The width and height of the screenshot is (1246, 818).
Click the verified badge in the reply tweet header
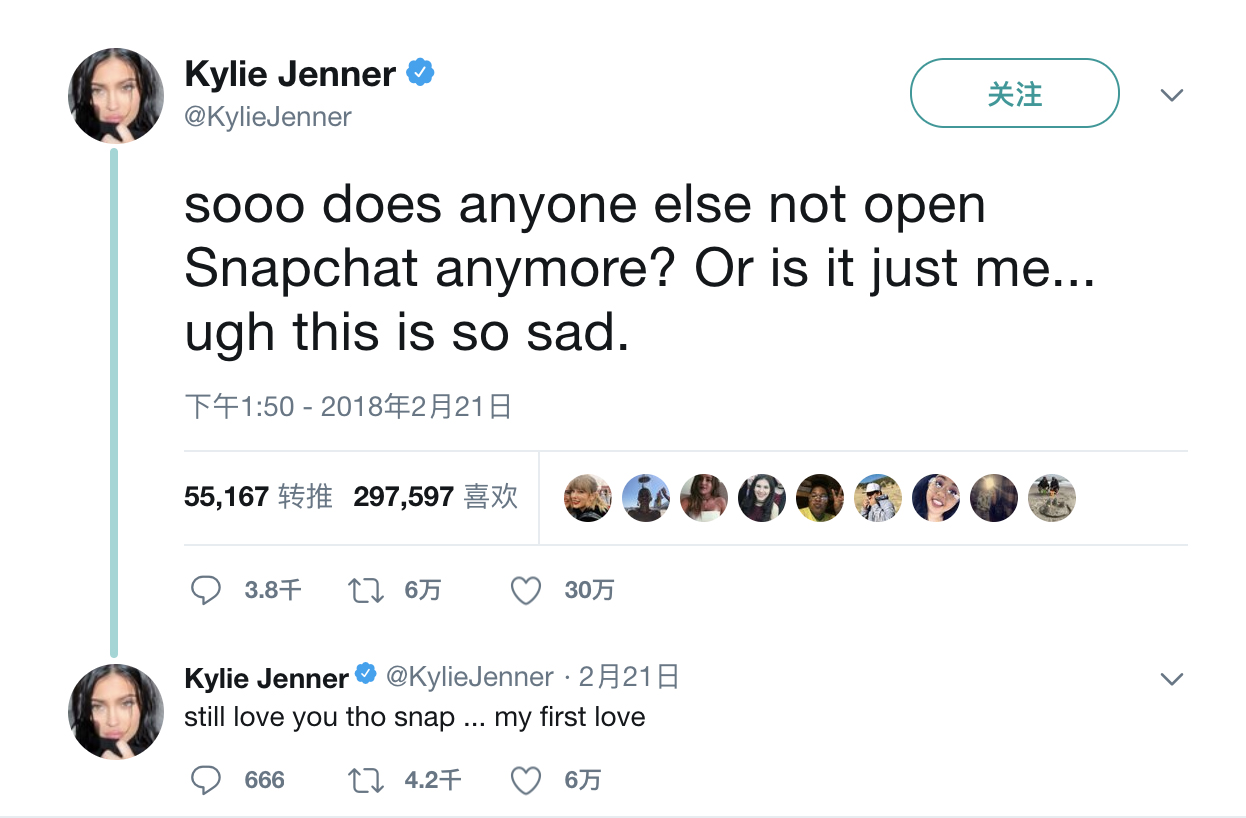(x=366, y=675)
